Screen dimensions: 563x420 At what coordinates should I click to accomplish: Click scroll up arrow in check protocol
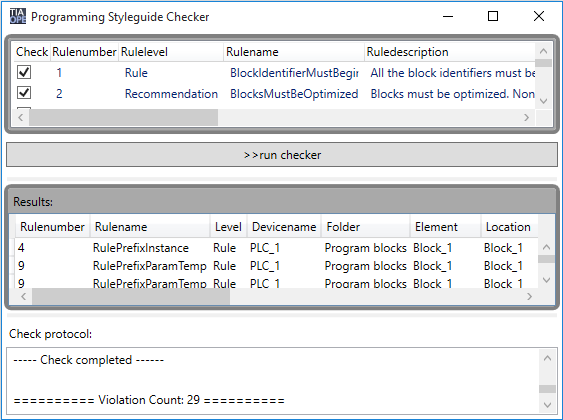(548, 358)
